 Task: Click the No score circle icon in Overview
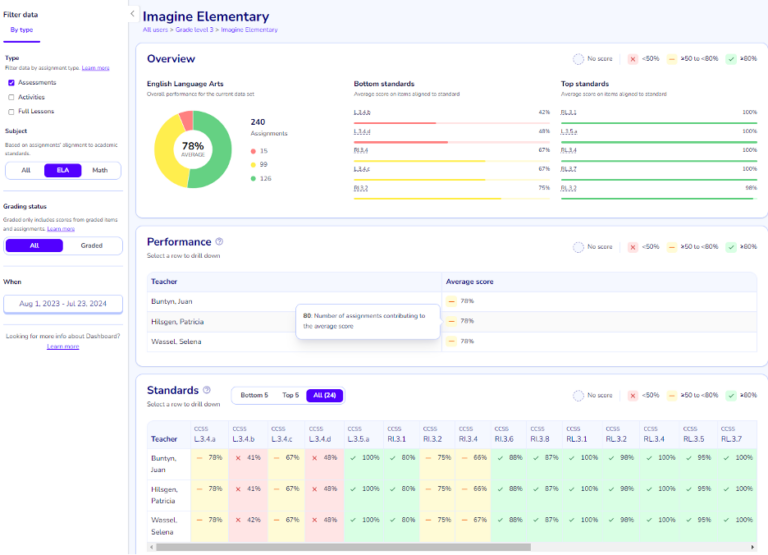(579, 59)
